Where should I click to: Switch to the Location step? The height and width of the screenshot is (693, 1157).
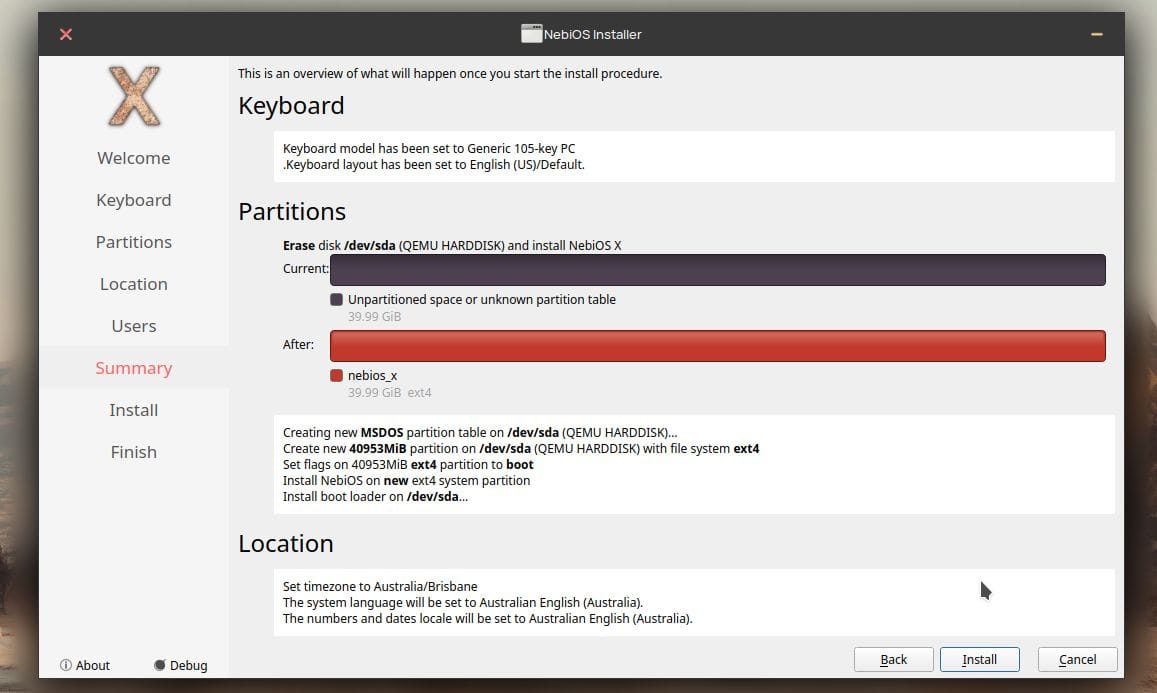coord(134,284)
